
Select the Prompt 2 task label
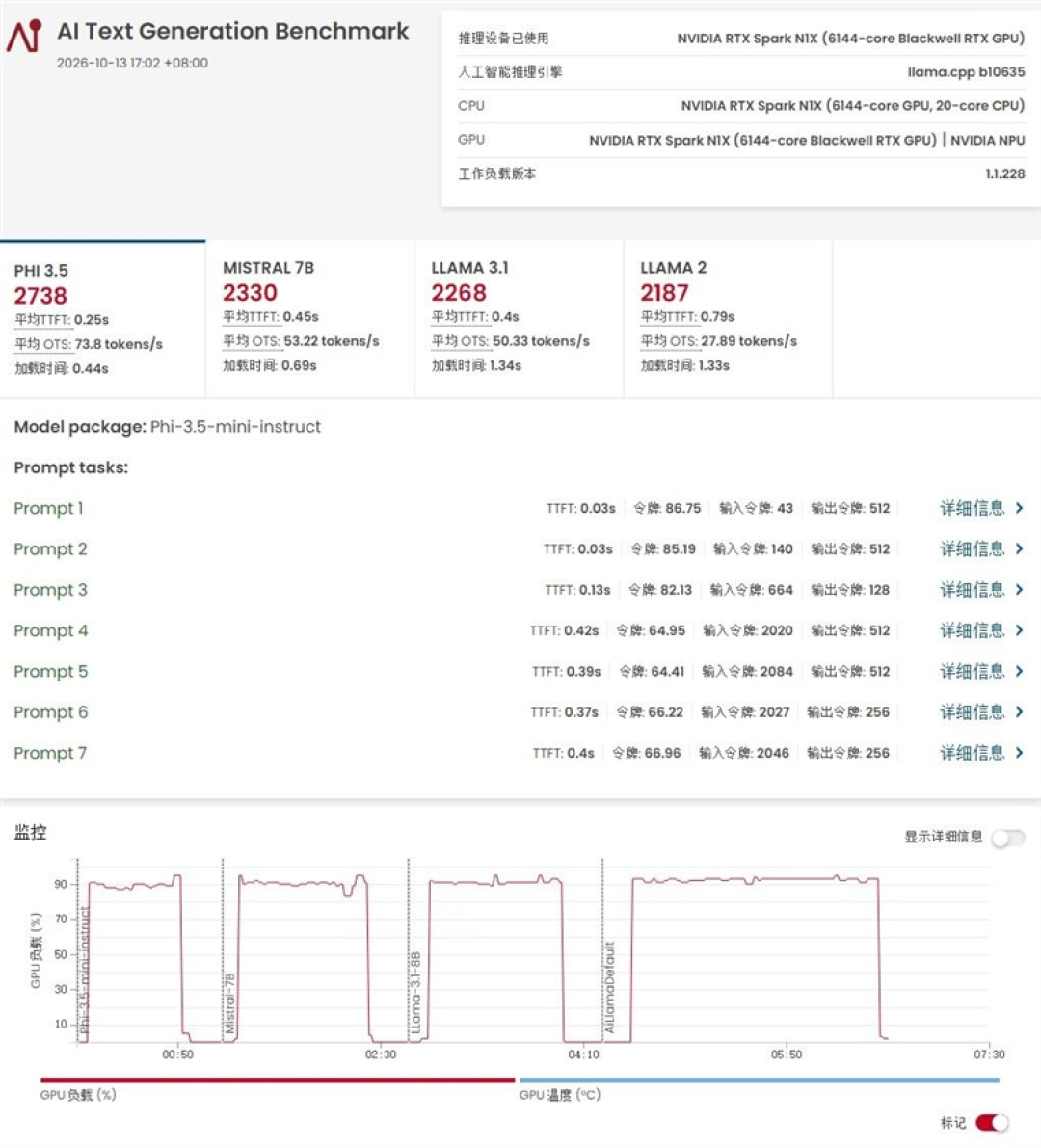(50, 549)
